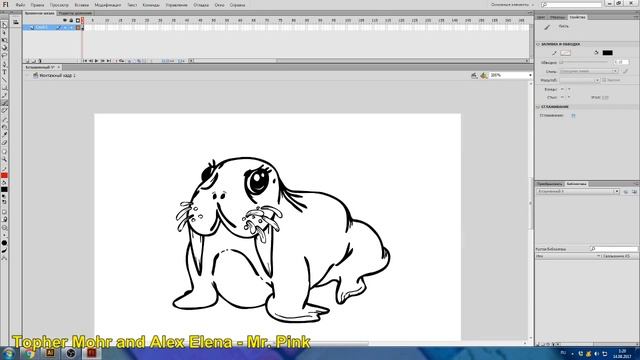640x360 pixels.
Task: Toggle lock all layers padlock icon
Action: pos(71,20)
